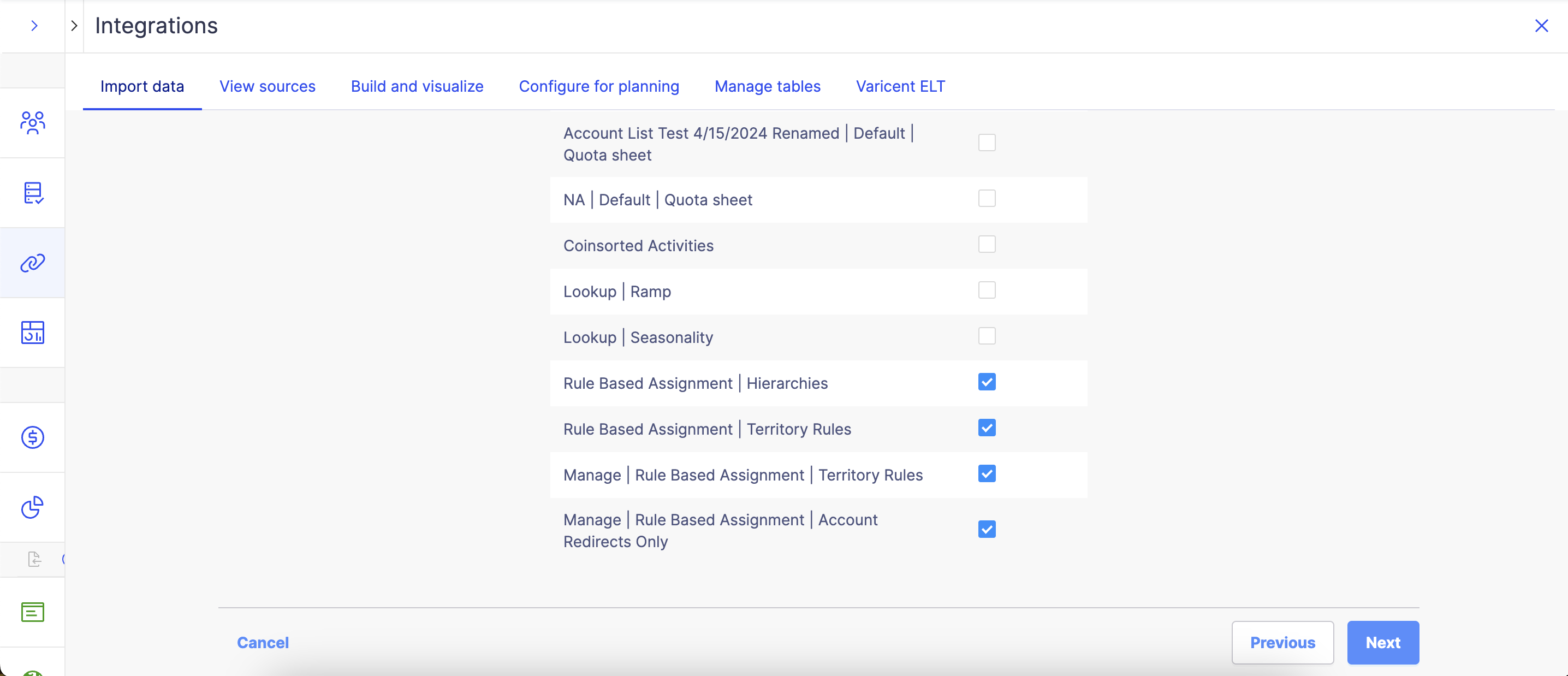This screenshot has height=676, width=1568.
Task: Click the Previous button
Action: click(x=1282, y=643)
